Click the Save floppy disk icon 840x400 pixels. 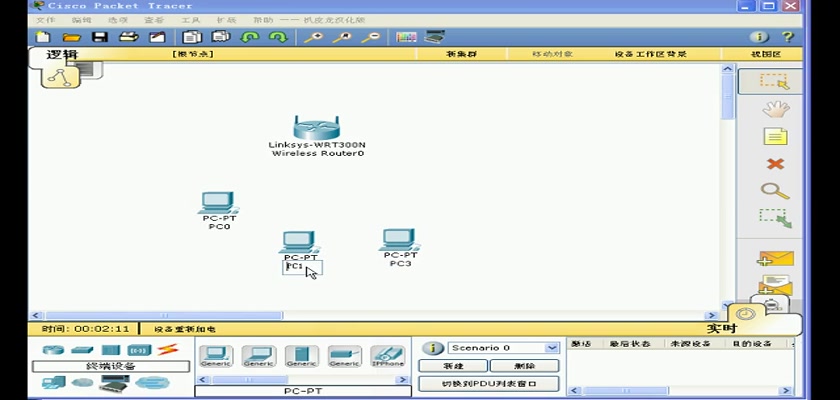coord(100,37)
